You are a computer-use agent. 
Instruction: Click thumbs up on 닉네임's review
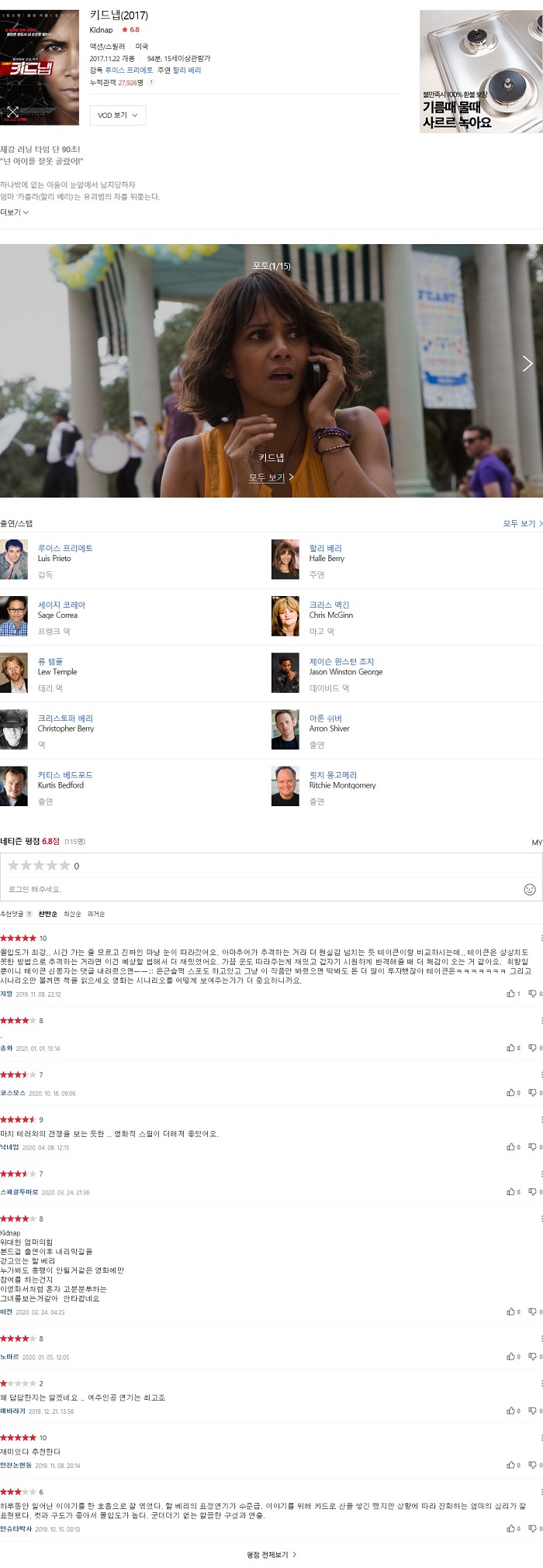511,1146
